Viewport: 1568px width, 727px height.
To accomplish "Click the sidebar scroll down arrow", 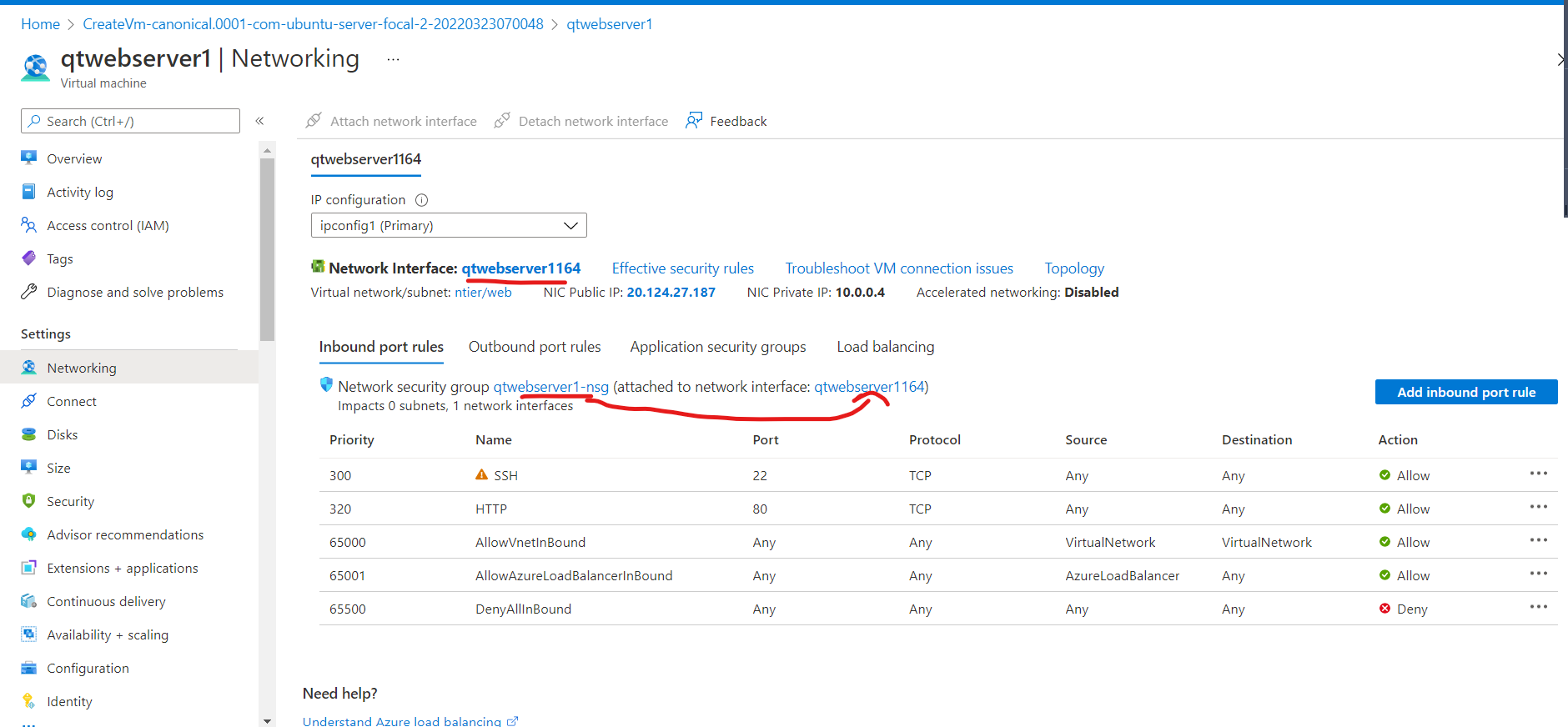I will coord(267,720).
